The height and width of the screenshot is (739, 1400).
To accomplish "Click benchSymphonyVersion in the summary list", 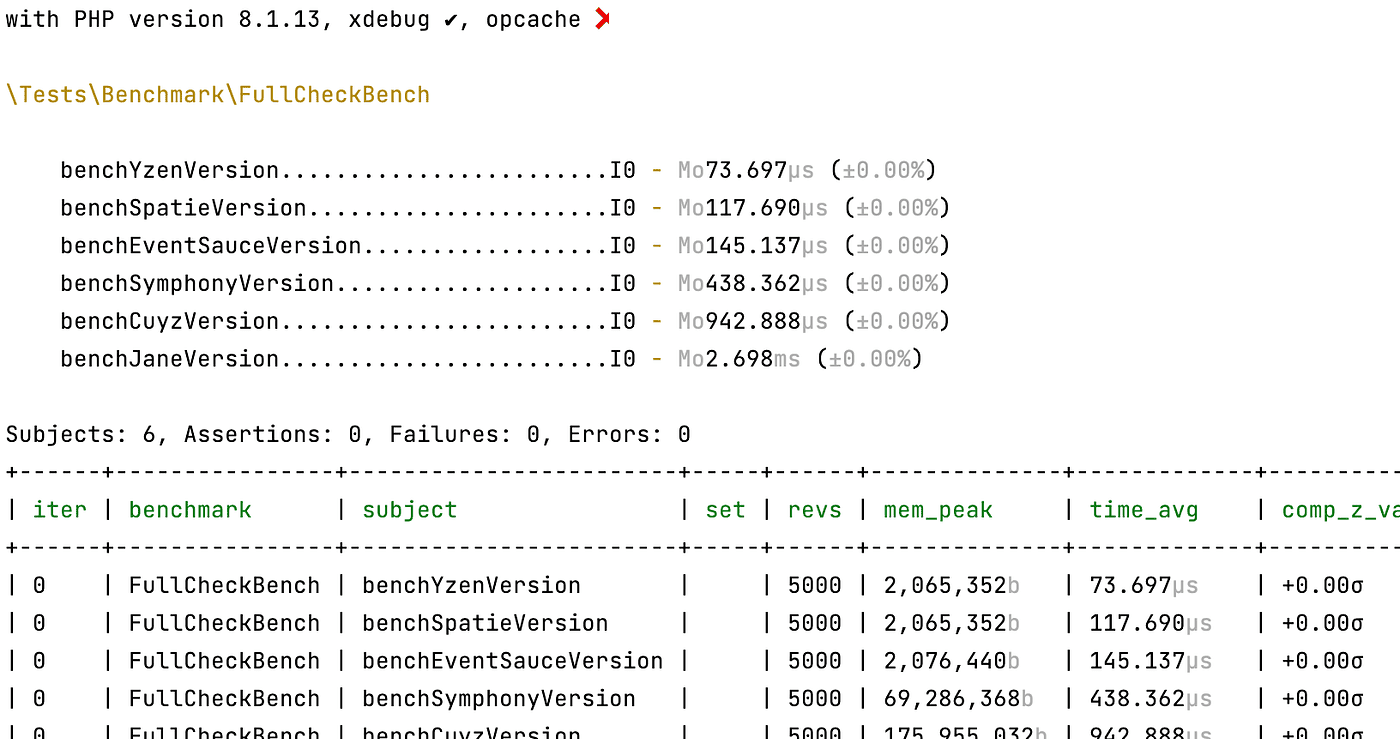I will tap(197, 284).
